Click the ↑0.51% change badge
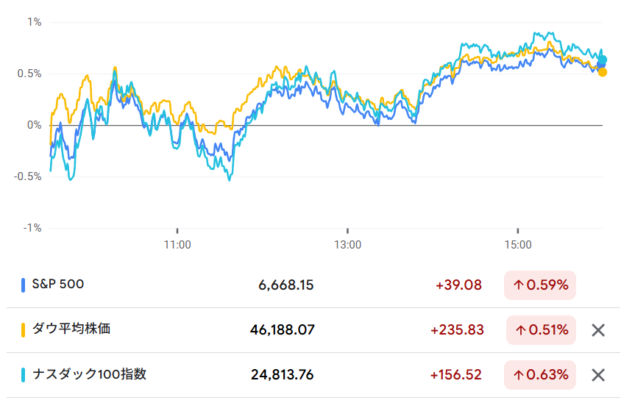Image resolution: width=621 pixels, height=400 pixels. (x=540, y=330)
